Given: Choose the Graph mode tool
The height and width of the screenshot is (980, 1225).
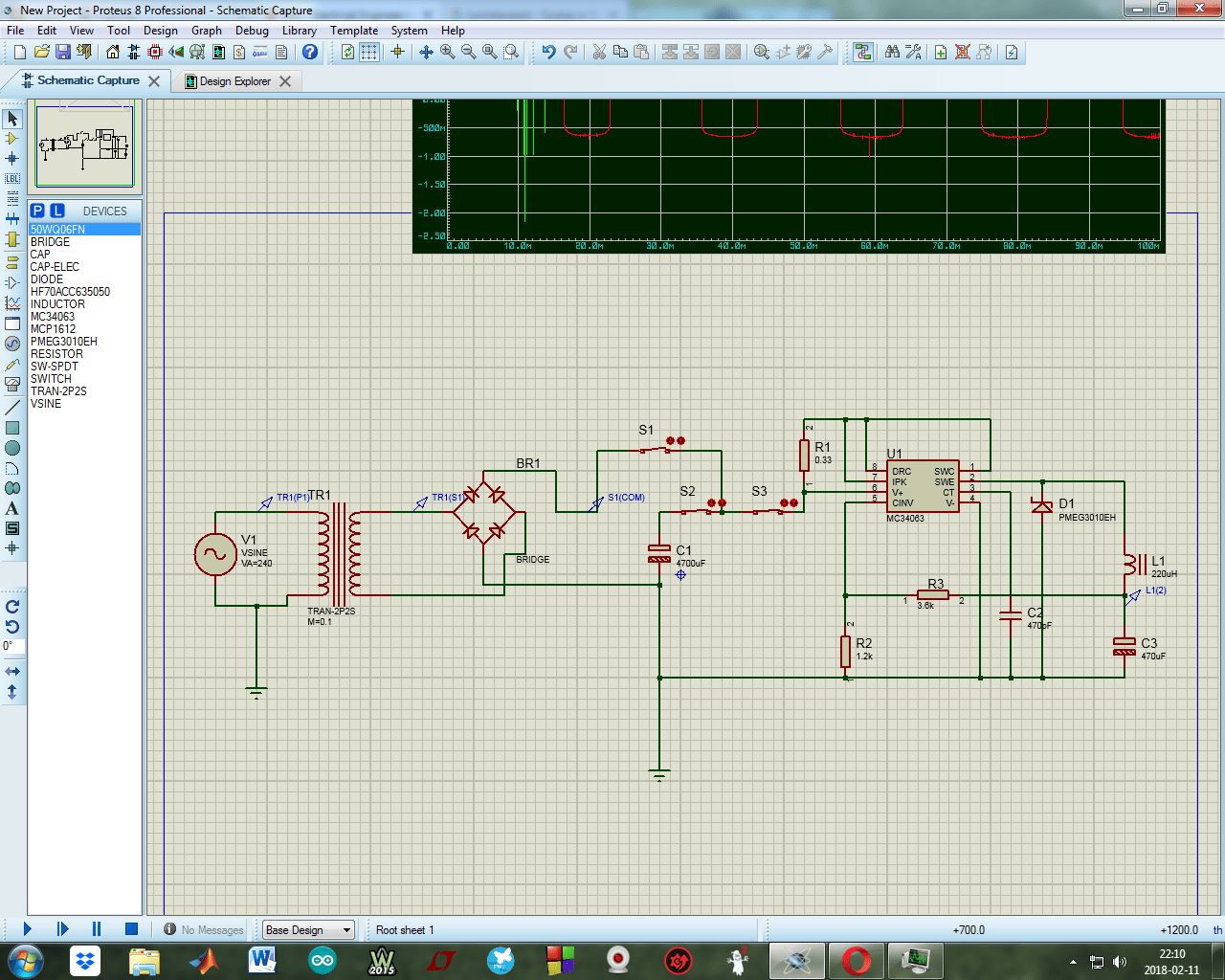Looking at the screenshot, I should (12, 302).
